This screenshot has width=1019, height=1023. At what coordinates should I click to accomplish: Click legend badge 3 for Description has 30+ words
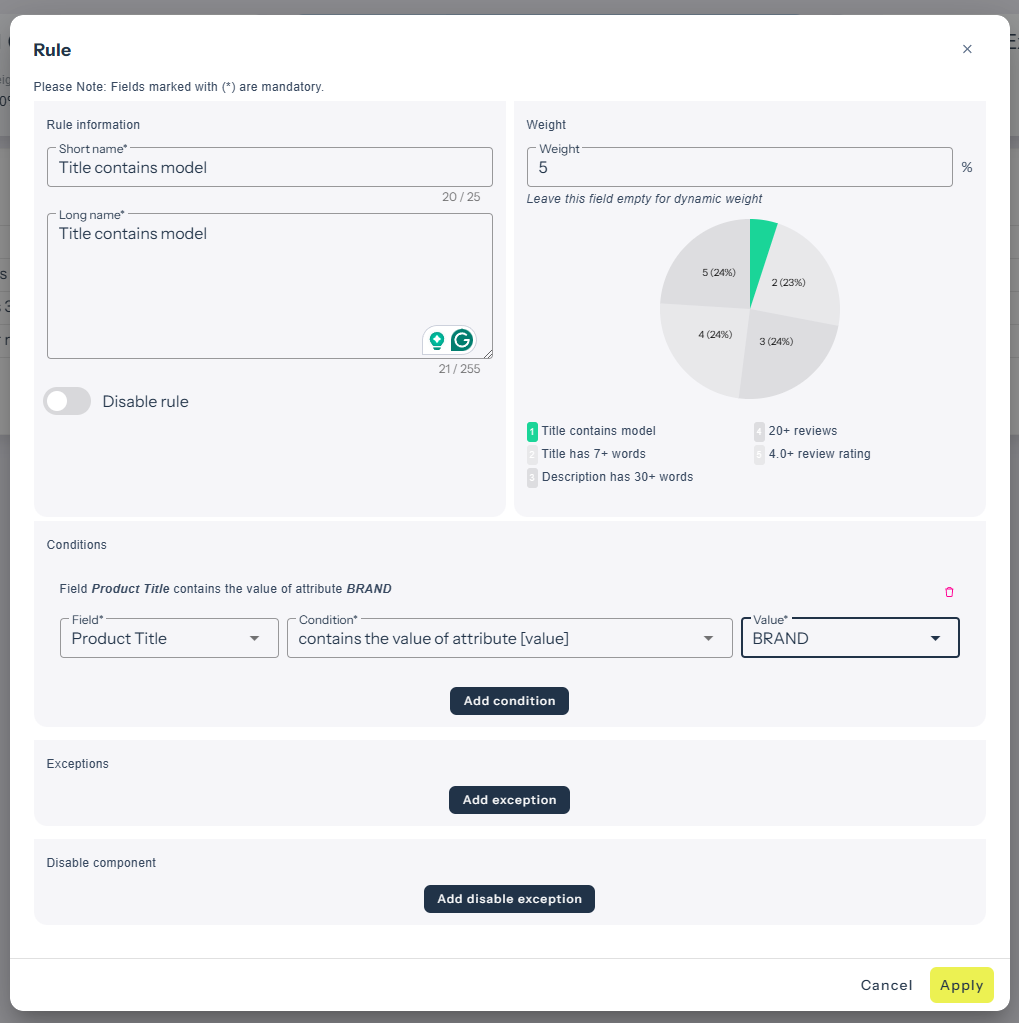coord(532,477)
